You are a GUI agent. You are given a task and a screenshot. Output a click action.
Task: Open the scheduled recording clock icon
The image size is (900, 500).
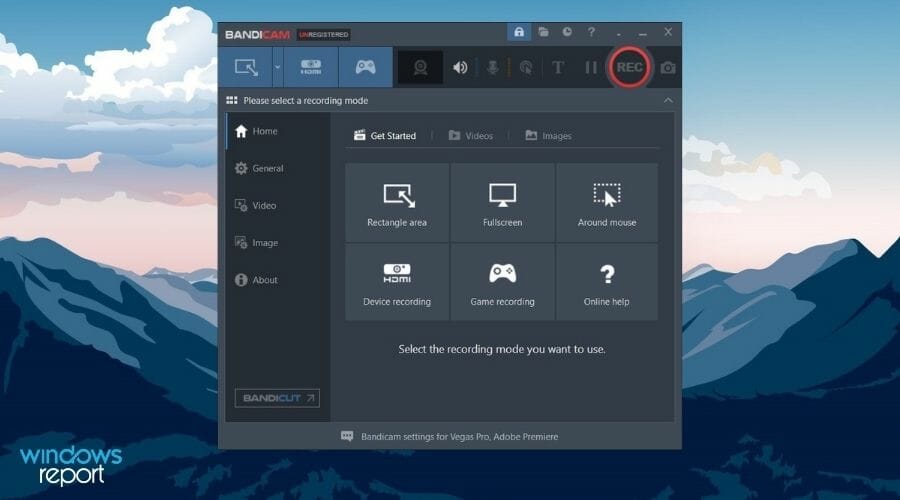click(x=567, y=32)
